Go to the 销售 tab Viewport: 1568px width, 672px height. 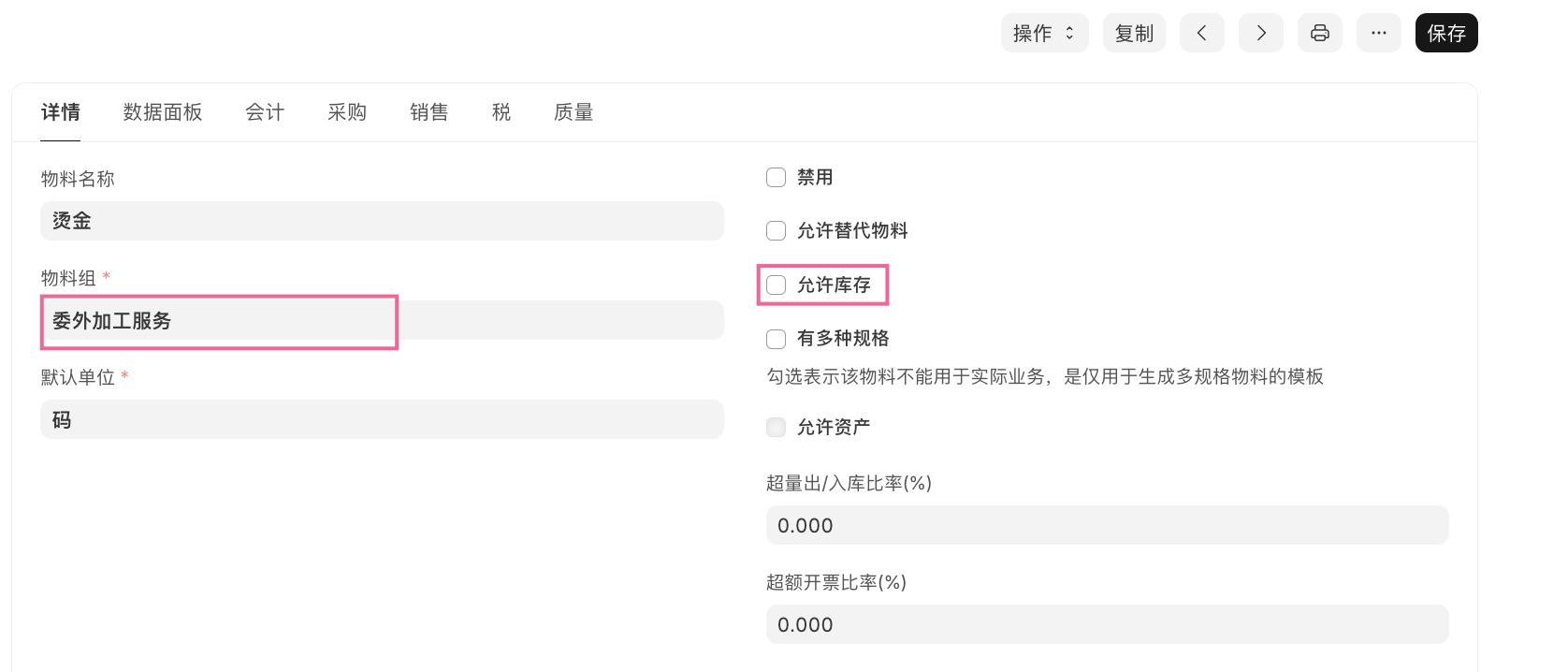pos(429,112)
